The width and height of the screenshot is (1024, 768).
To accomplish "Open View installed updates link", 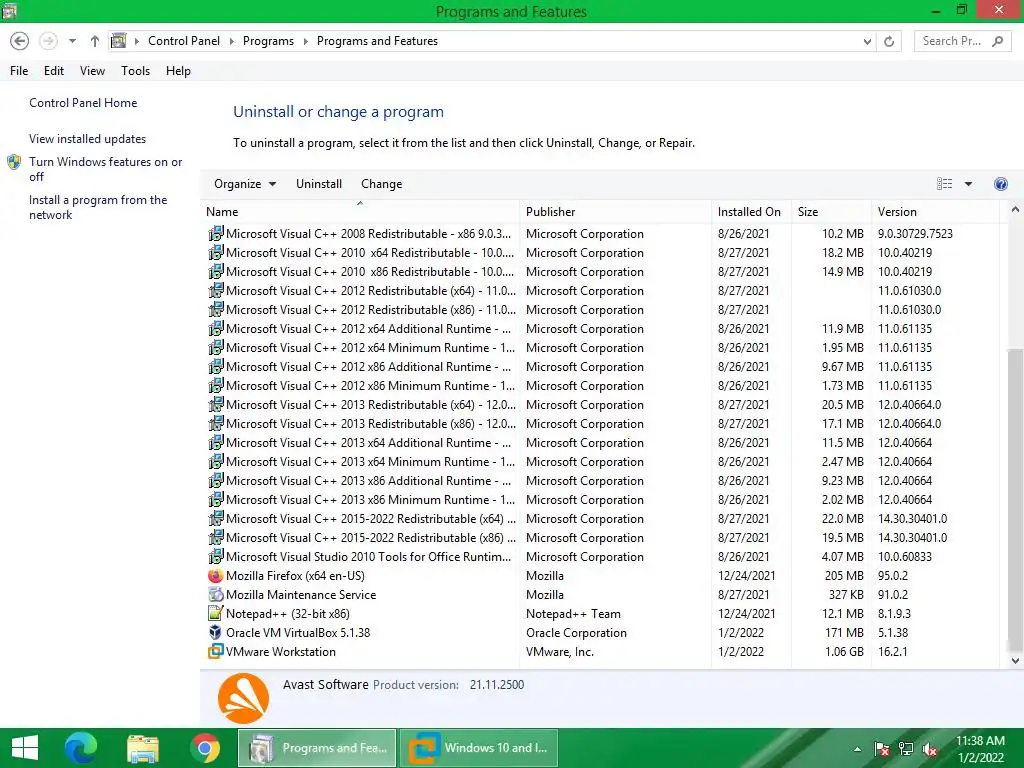I will [x=88, y=138].
